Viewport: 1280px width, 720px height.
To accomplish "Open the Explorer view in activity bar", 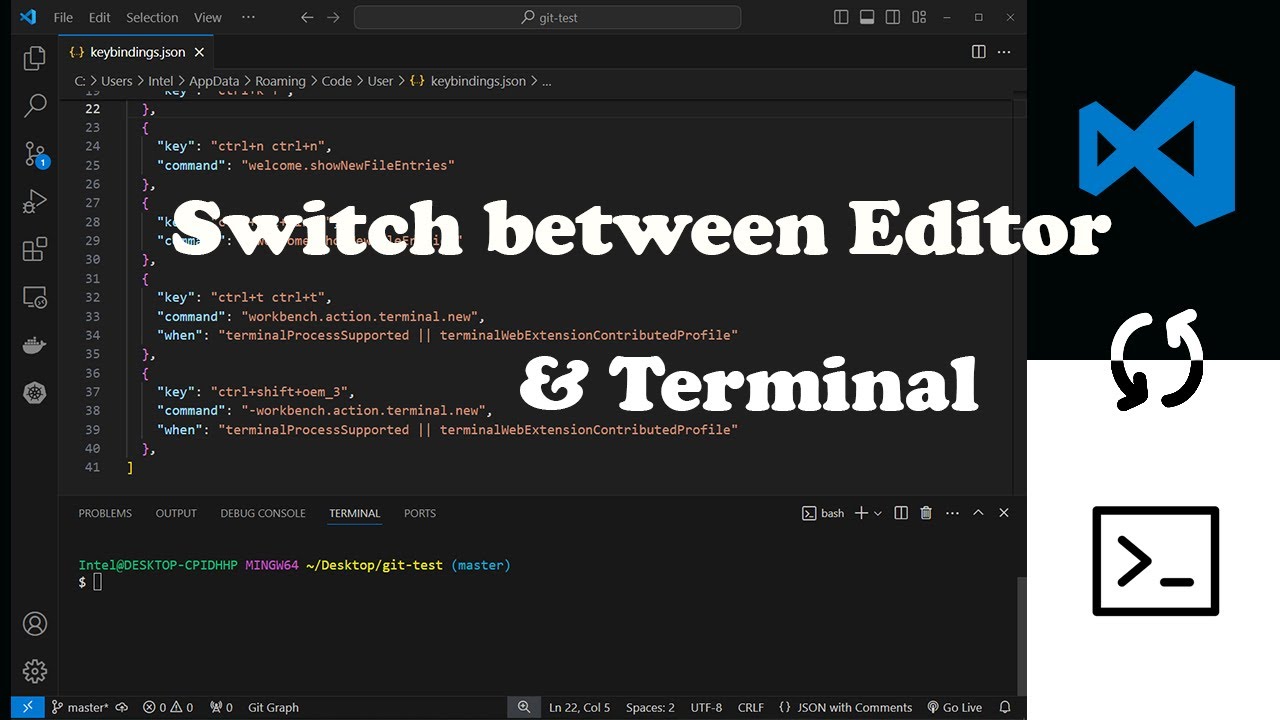I will 35,58.
